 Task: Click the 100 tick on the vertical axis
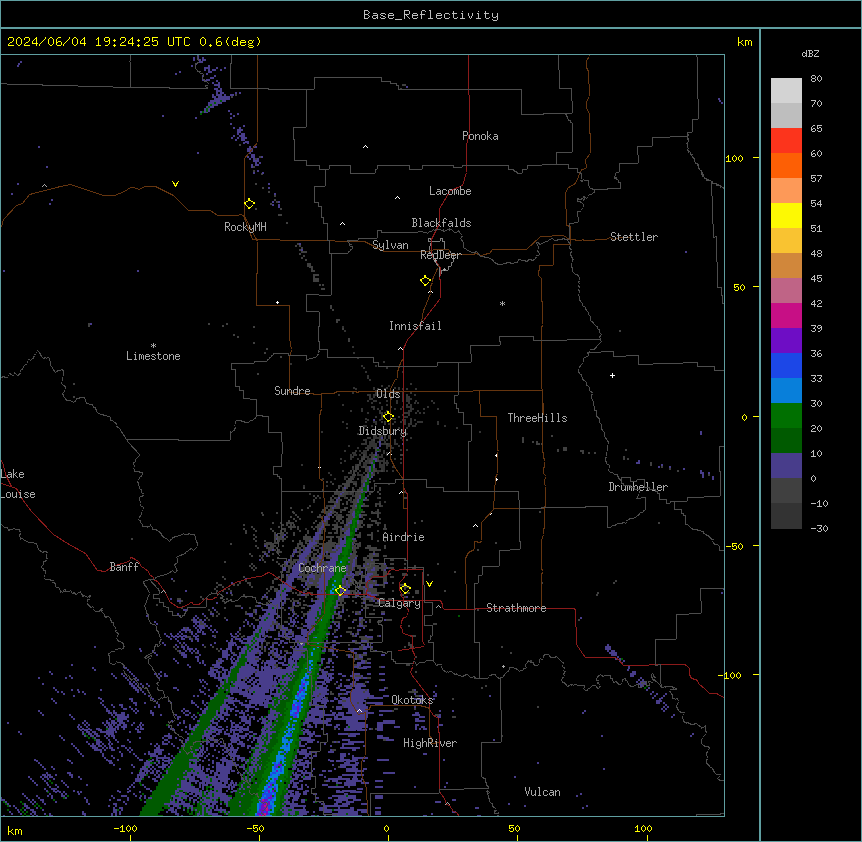click(x=734, y=158)
